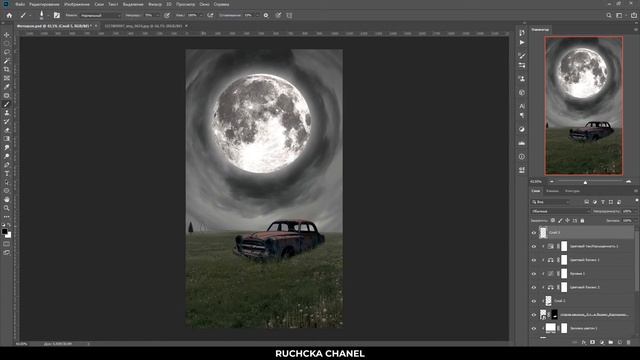
Task: Open the brush settings panel icon
Action: [x=57, y=16]
